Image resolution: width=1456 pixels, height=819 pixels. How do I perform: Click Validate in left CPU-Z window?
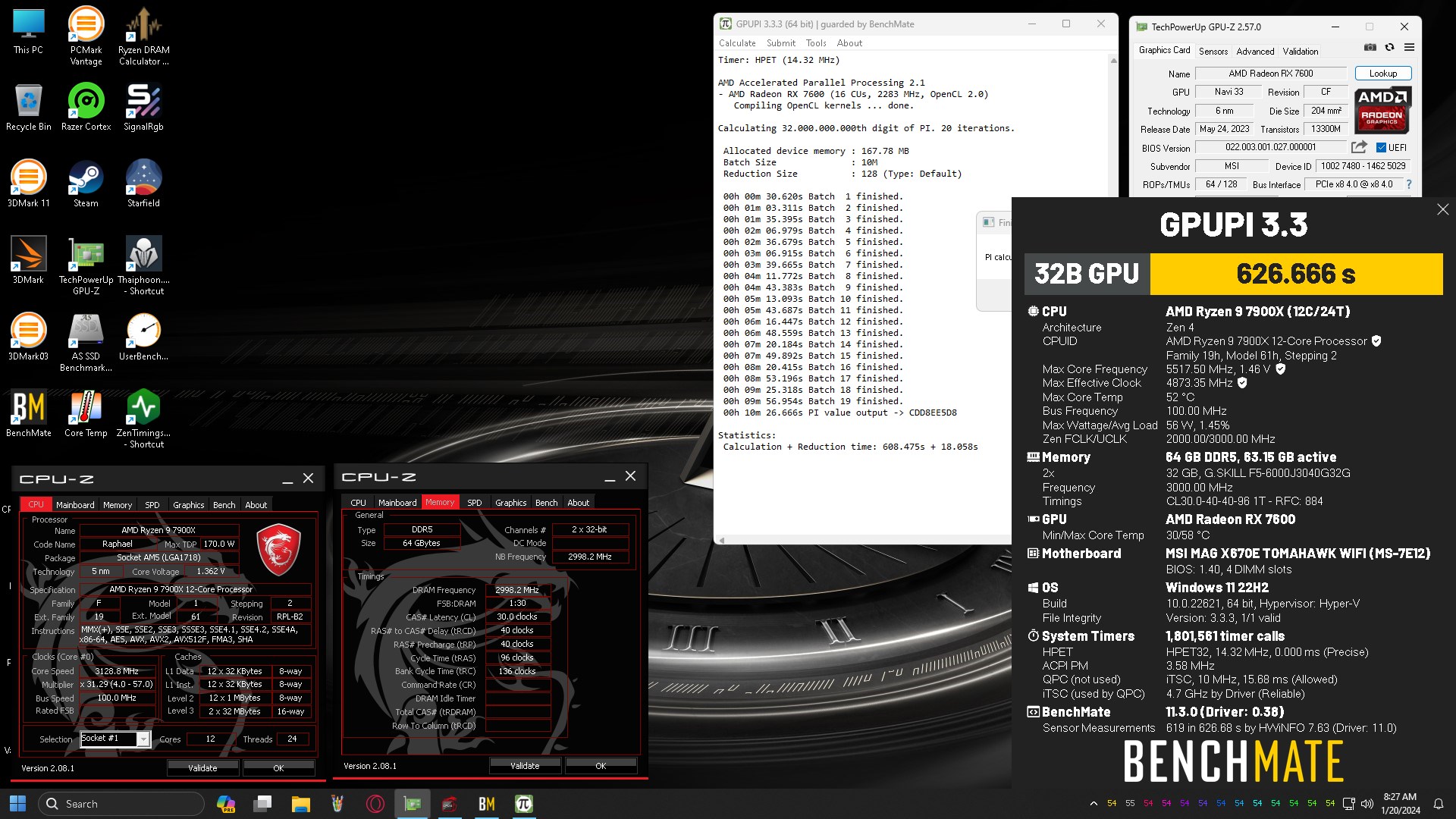(x=202, y=768)
